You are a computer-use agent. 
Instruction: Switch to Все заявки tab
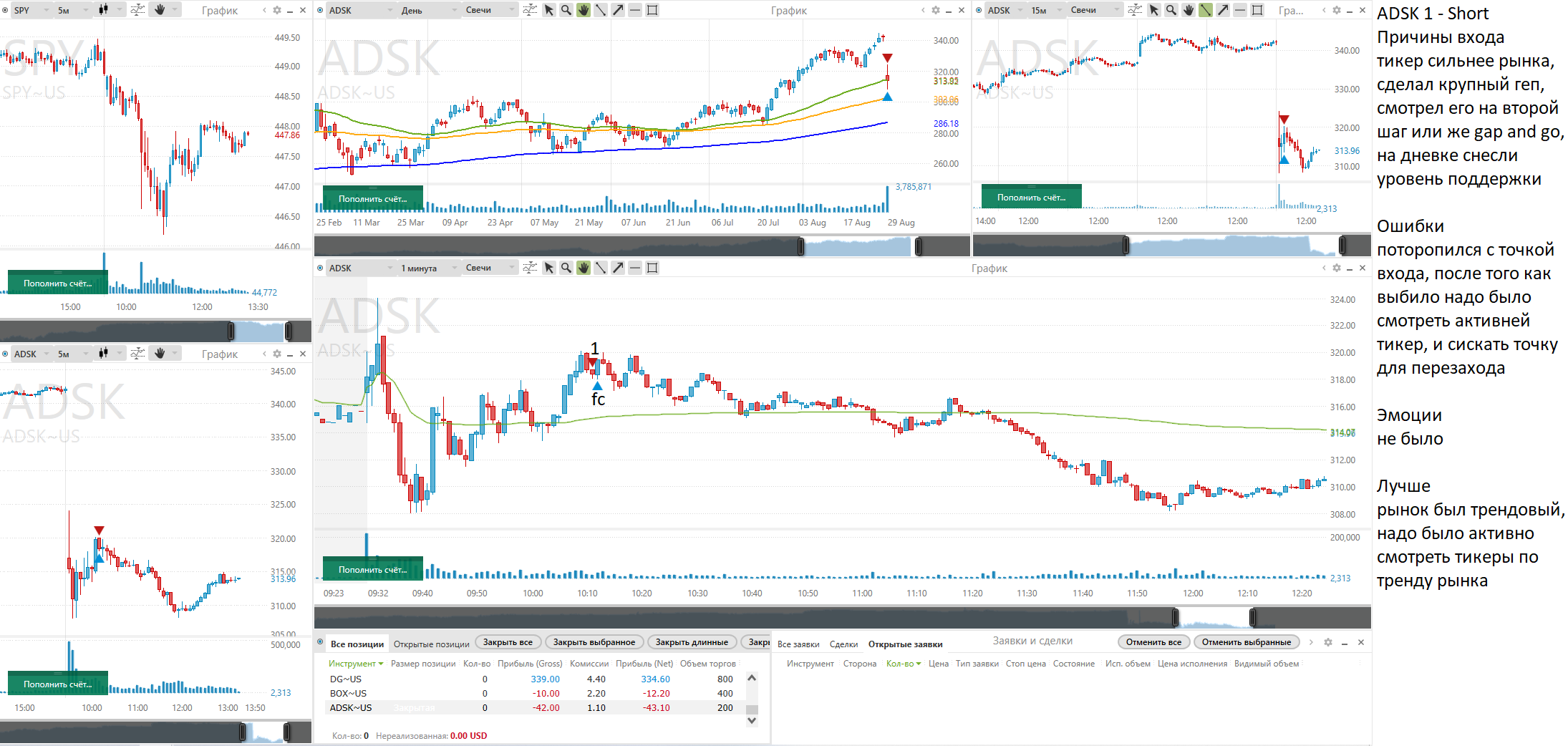[x=798, y=644]
